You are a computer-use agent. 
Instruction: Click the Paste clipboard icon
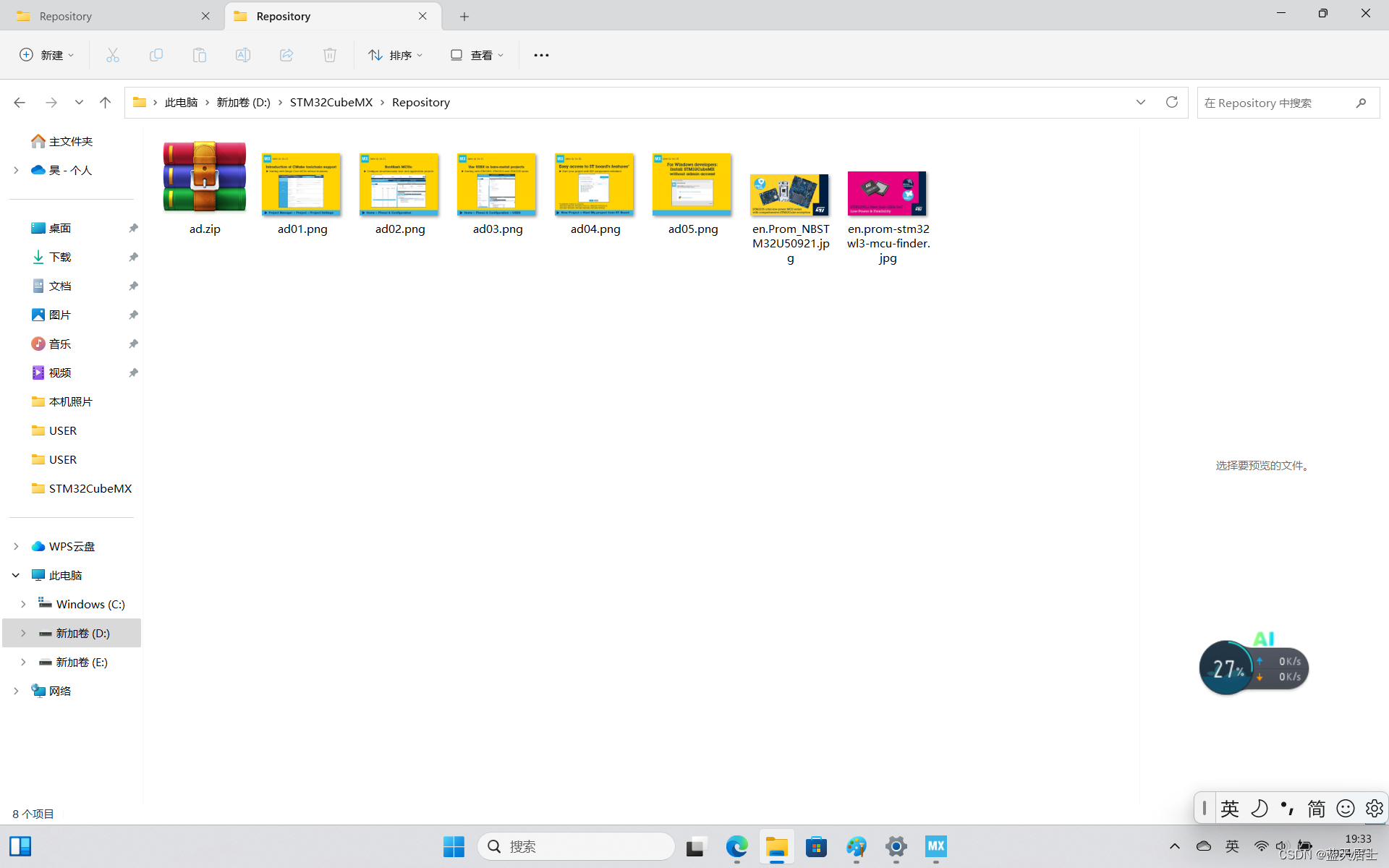[200, 55]
